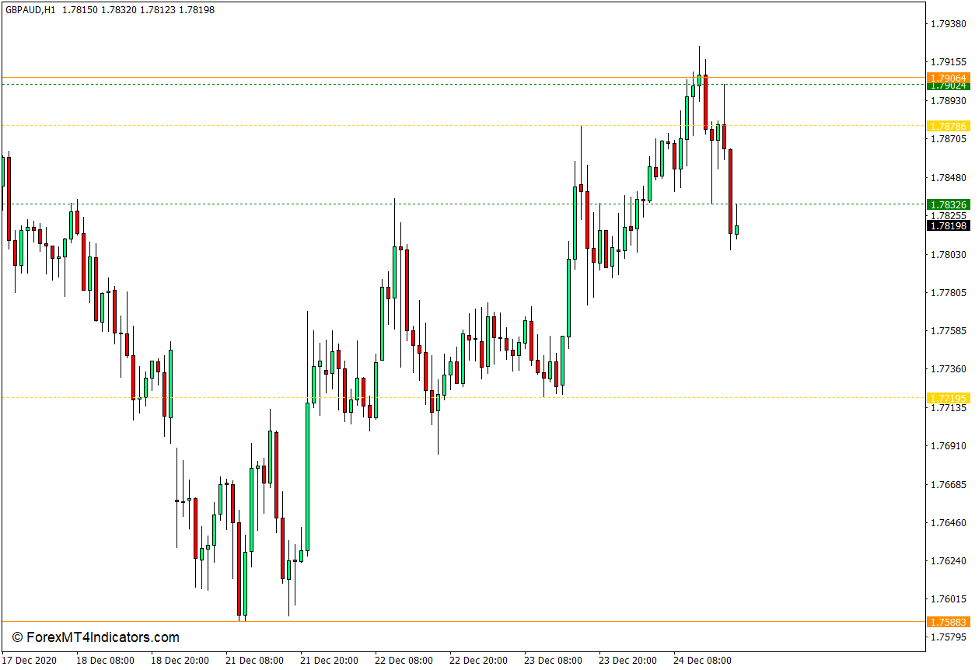Open the ForexMT4Indicators.com watermark link

(96, 637)
